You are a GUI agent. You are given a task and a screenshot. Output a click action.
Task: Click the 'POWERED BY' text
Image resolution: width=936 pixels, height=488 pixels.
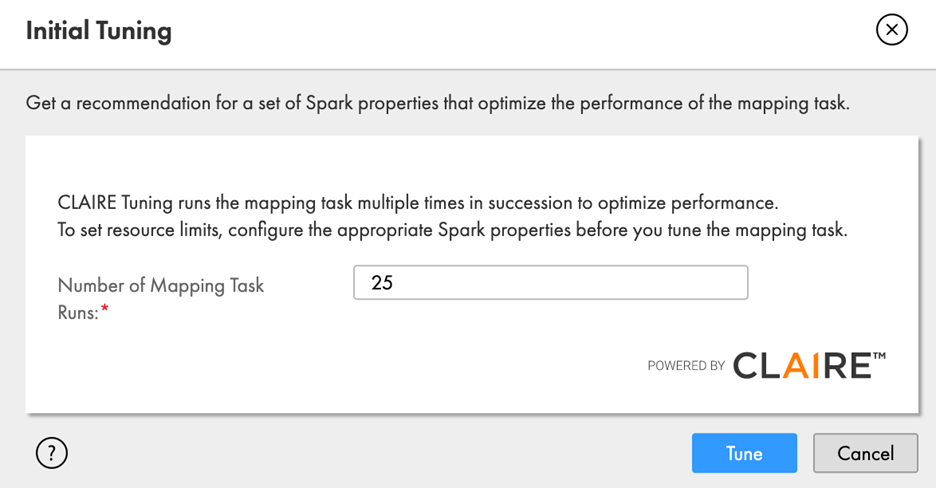(686, 366)
